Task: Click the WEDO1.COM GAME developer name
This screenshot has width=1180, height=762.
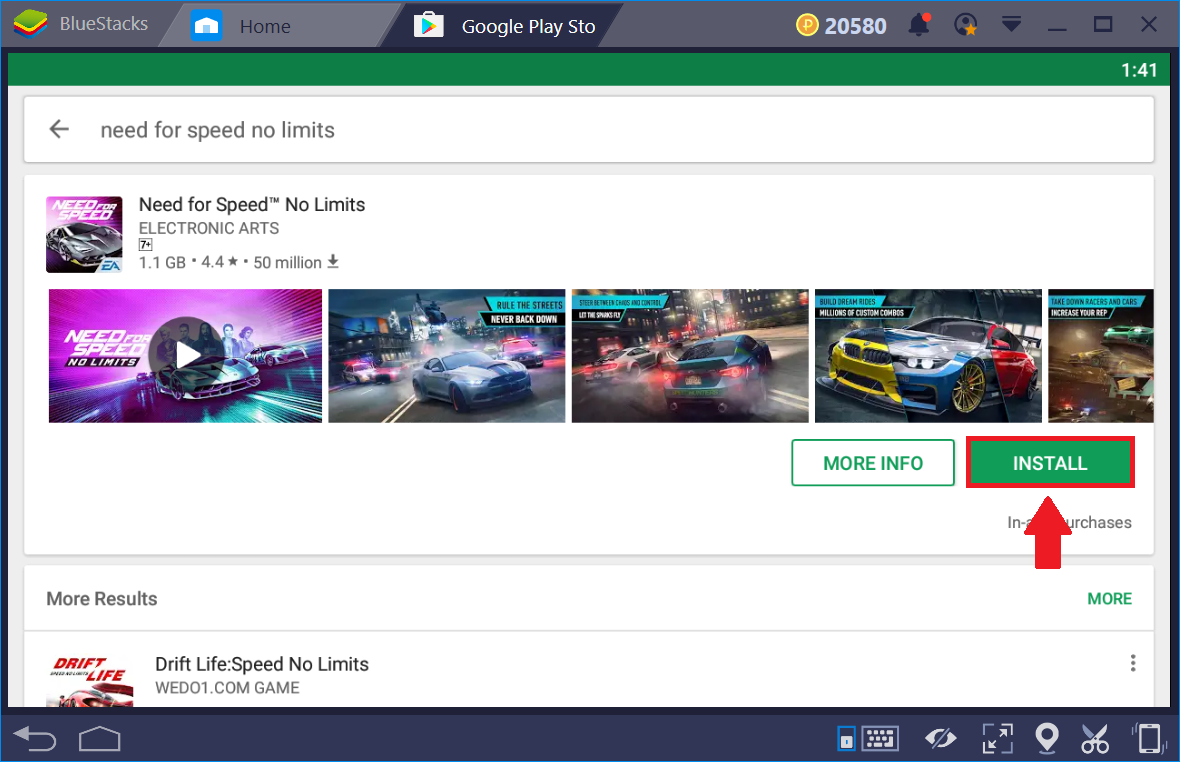Action: tap(227, 688)
